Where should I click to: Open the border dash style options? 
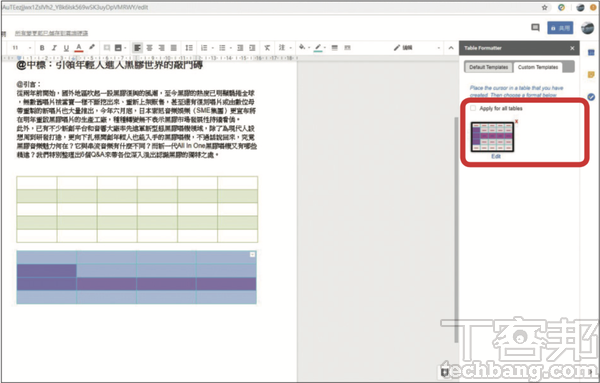click(x=347, y=48)
